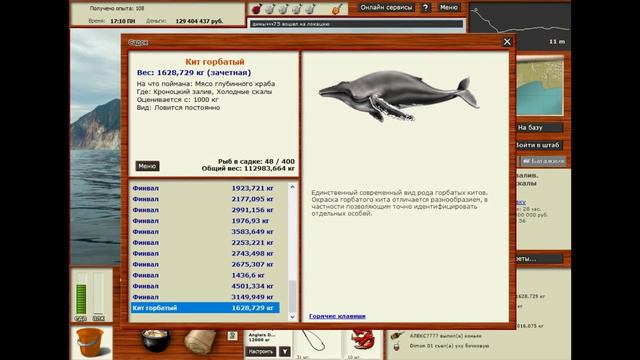Open the help question mark button
The width and height of the screenshot is (640, 360).
[425, 7]
